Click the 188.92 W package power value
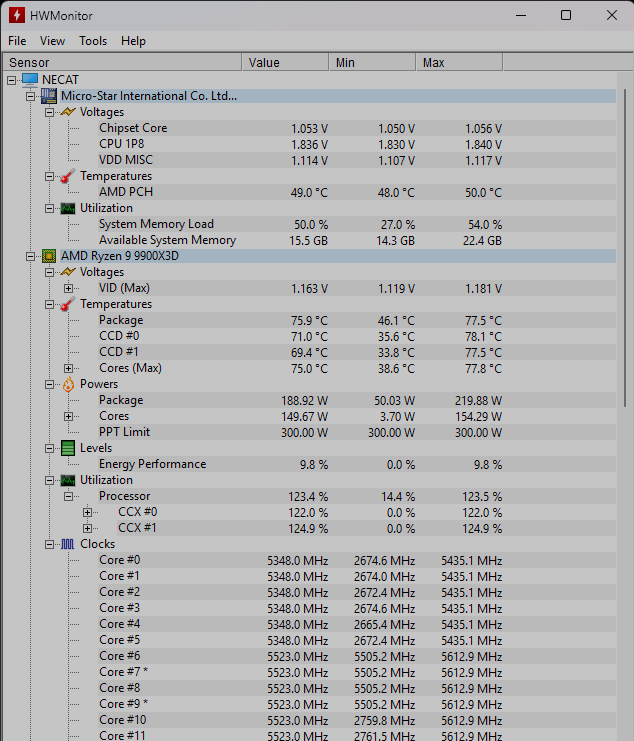Viewport: 634px width, 741px height. click(x=304, y=401)
